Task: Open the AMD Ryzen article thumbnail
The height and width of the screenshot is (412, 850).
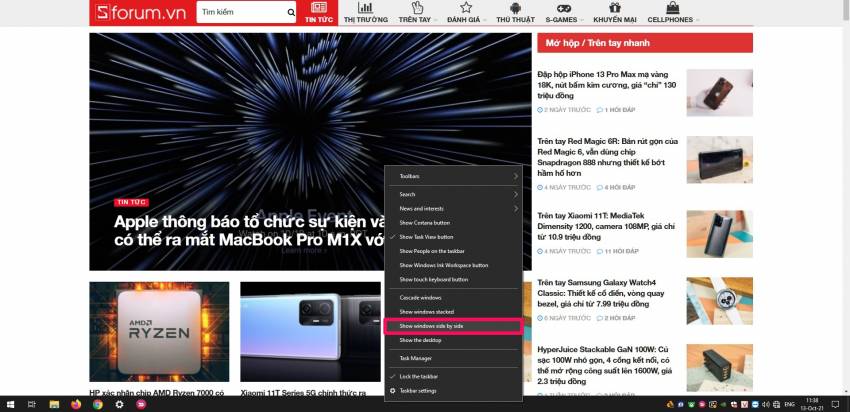Action: 159,332
